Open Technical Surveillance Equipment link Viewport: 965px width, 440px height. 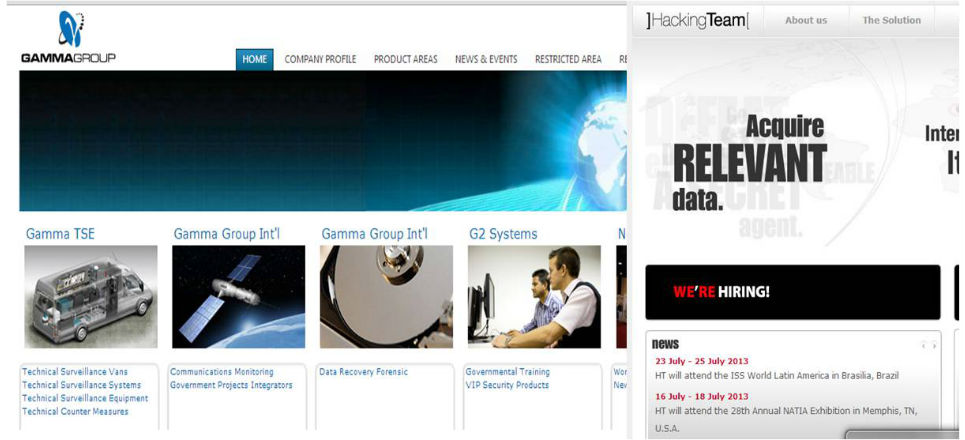(85, 398)
